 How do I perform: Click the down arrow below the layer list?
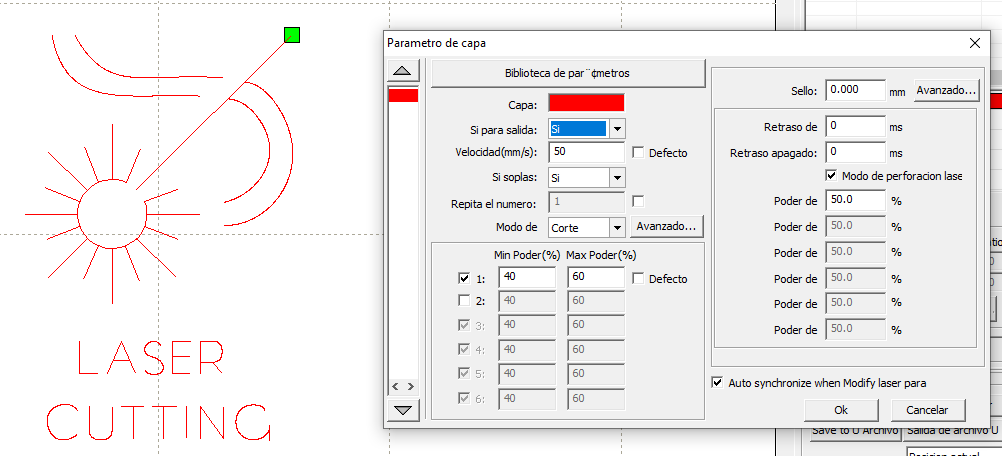point(403,410)
